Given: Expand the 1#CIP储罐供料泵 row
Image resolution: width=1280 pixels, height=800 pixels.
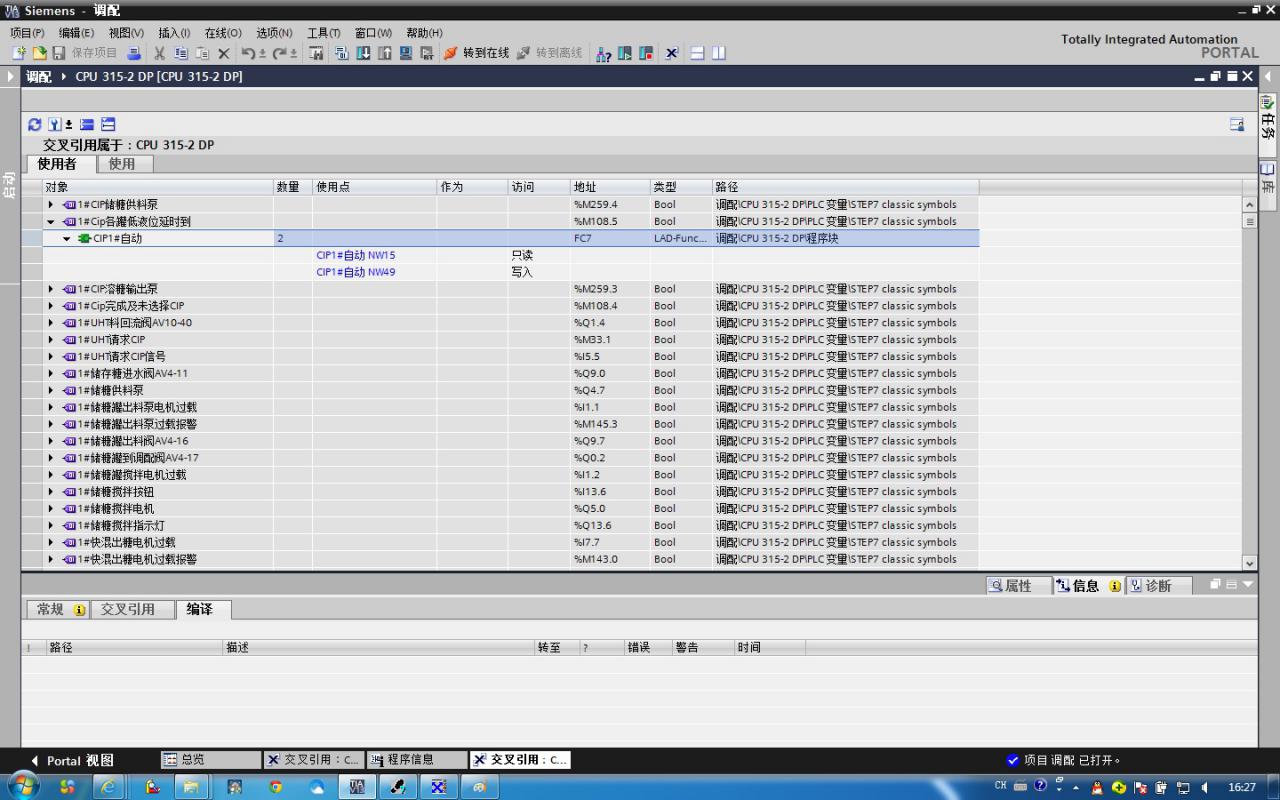Looking at the screenshot, I should pyautogui.click(x=51, y=205).
